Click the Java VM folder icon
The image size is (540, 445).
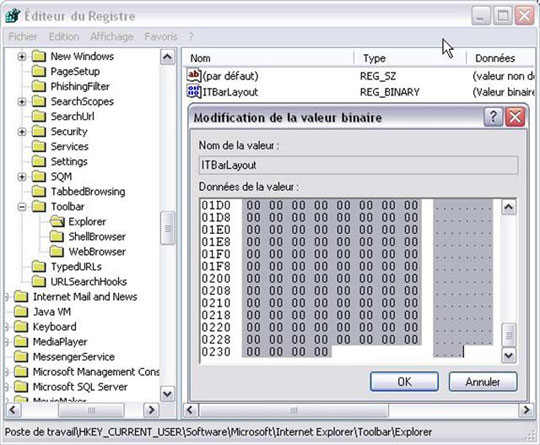pyautogui.click(x=21, y=312)
